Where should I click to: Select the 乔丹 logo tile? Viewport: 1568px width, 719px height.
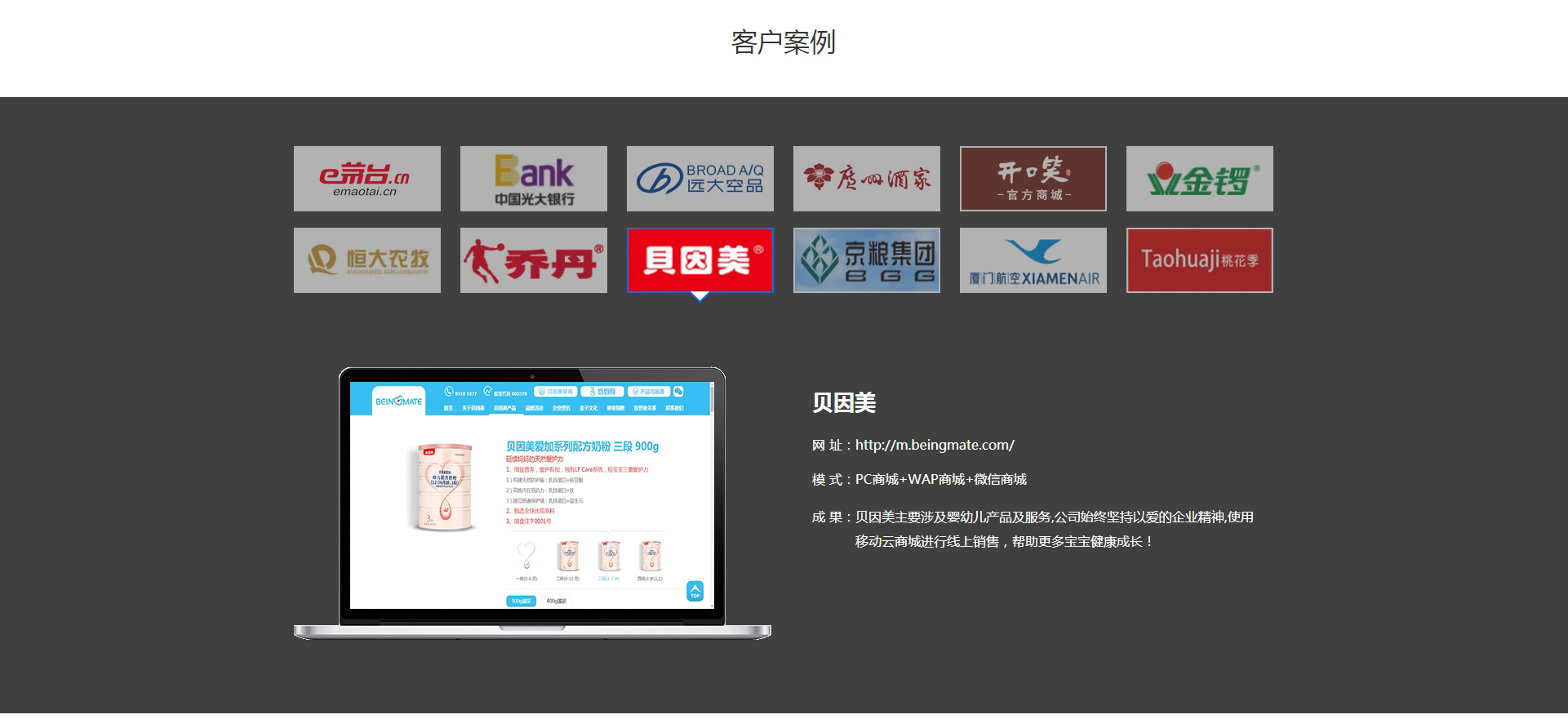point(534,260)
